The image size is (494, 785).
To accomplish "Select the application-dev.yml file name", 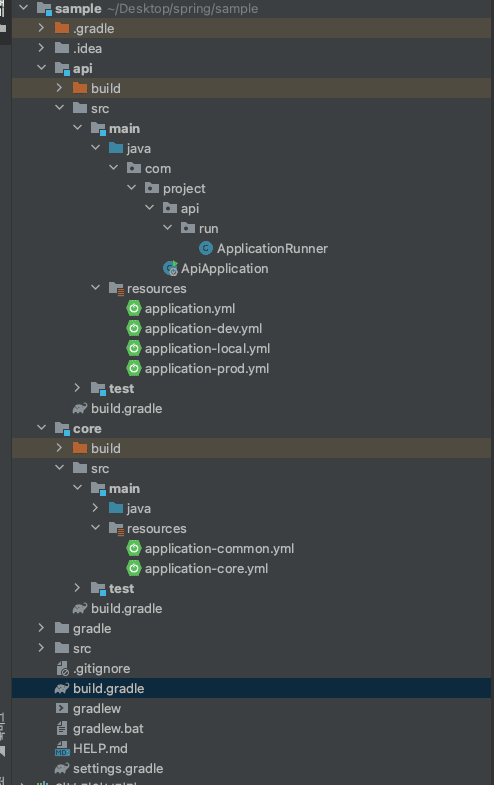I will click(x=203, y=328).
